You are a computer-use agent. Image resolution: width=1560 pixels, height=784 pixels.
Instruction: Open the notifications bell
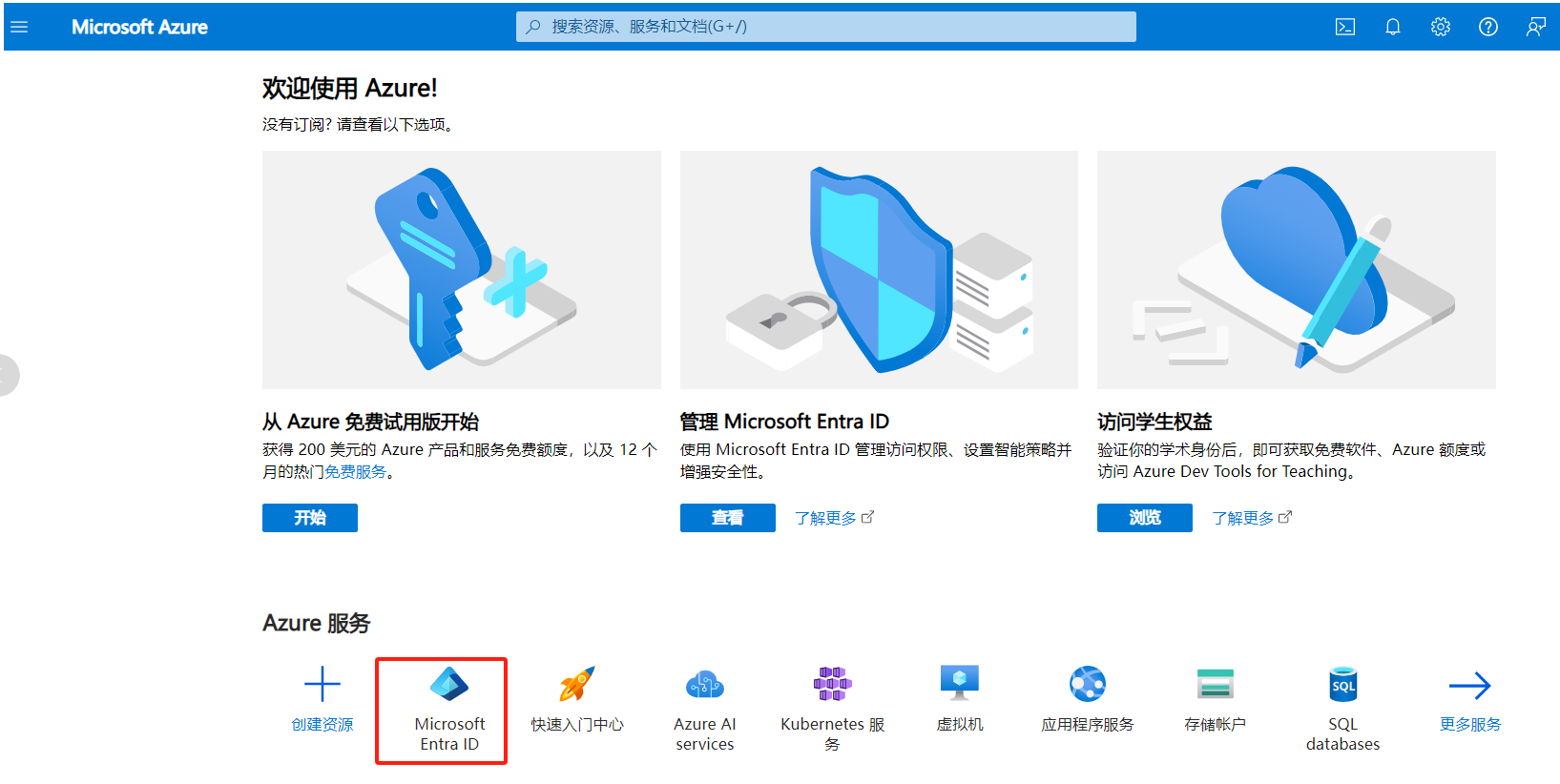click(x=1393, y=27)
